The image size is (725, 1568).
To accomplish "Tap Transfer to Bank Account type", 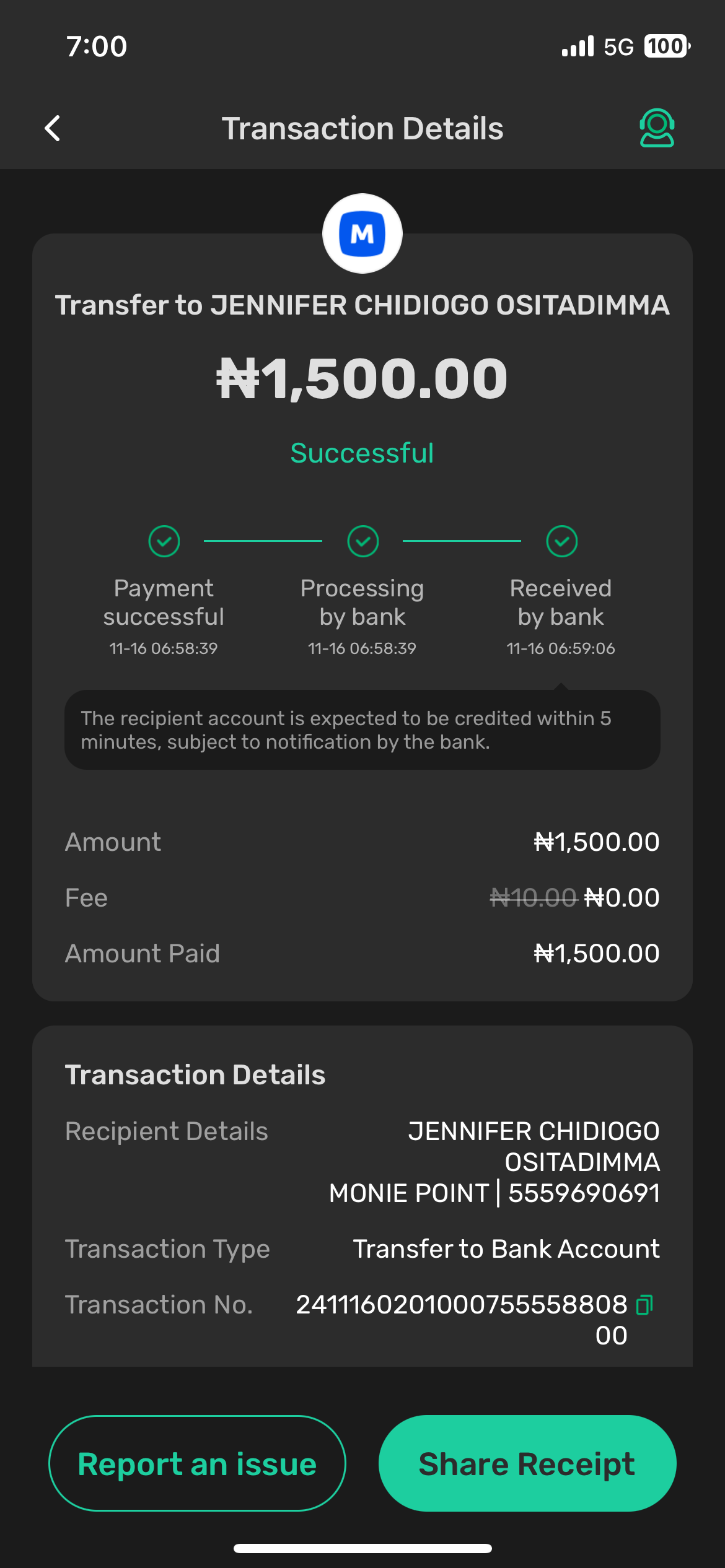I will (x=506, y=1248).
